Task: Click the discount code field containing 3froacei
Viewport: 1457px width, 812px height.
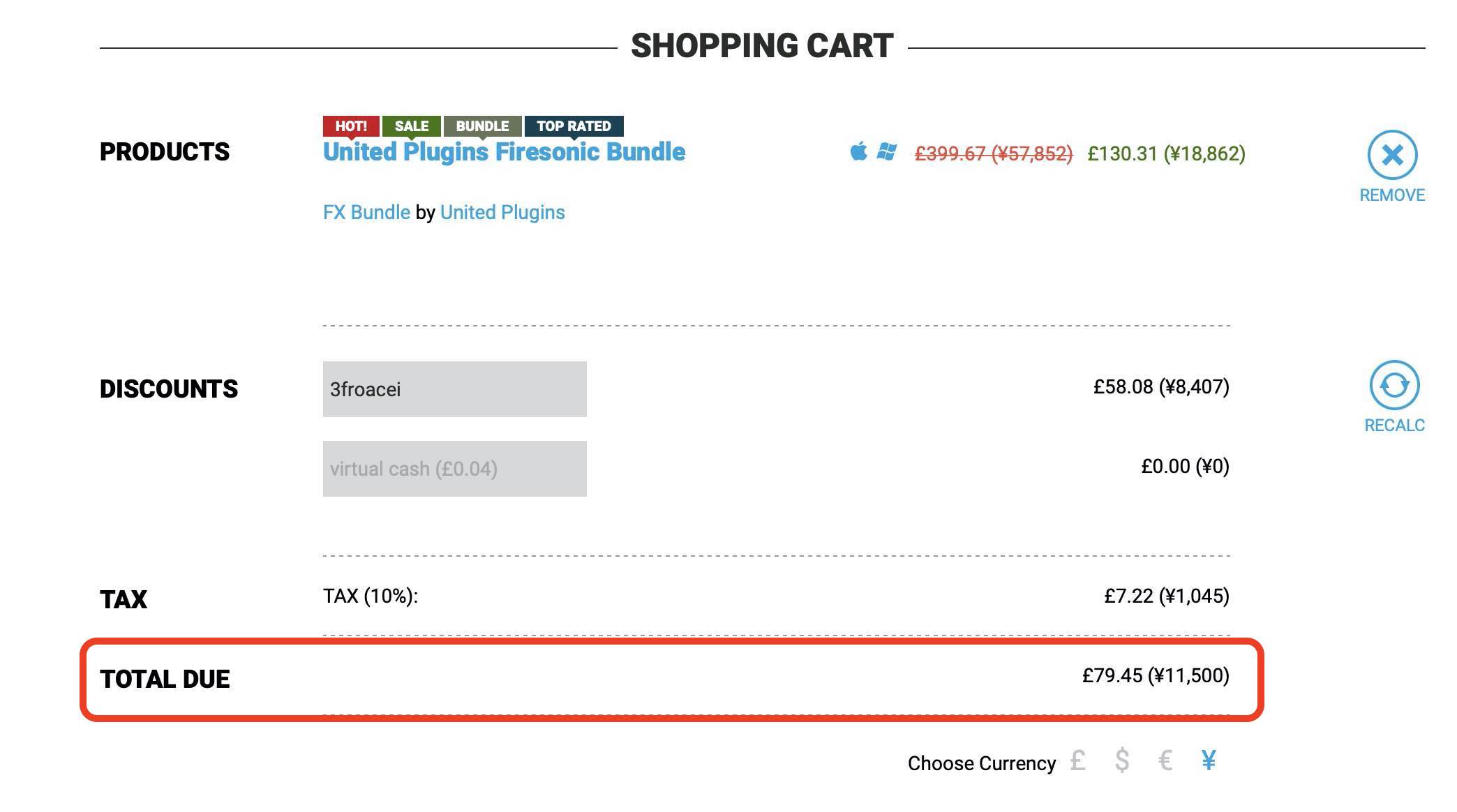Action: point(454,389)
